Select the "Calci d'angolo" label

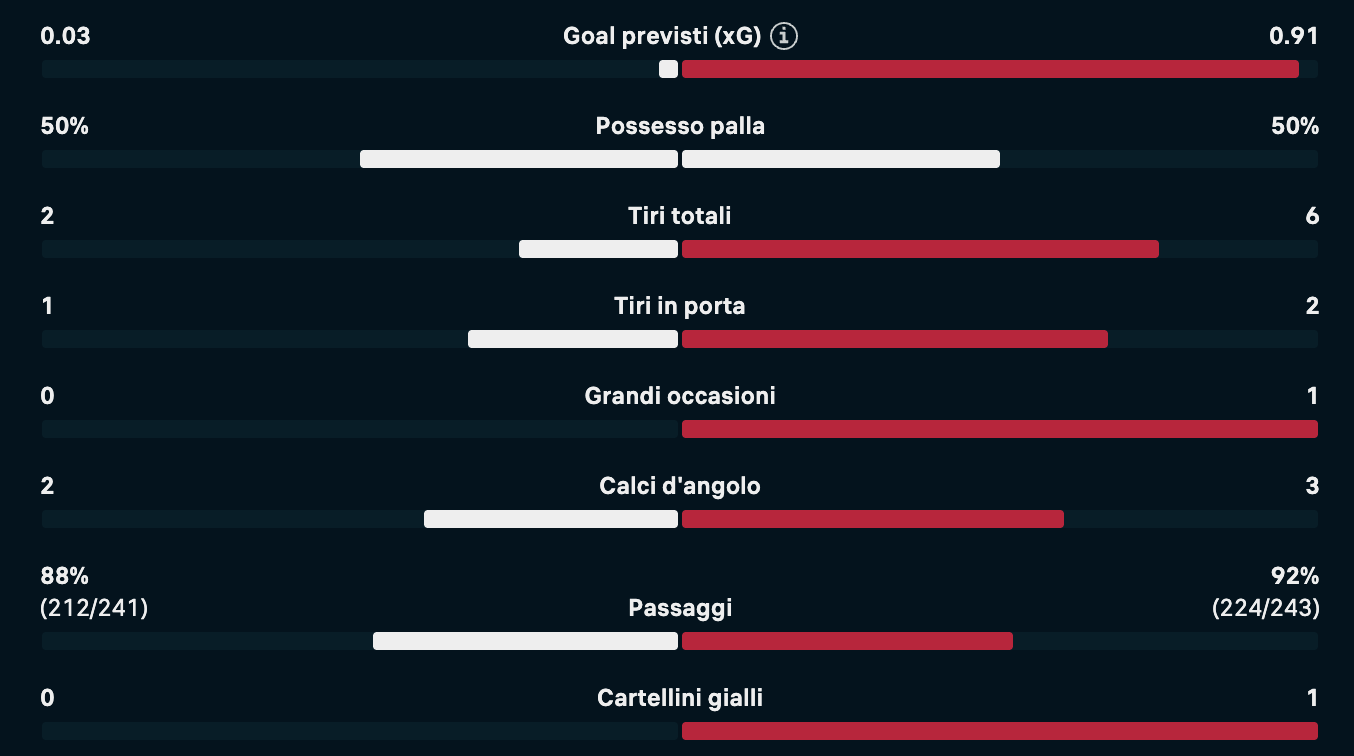tap(680, 486)
